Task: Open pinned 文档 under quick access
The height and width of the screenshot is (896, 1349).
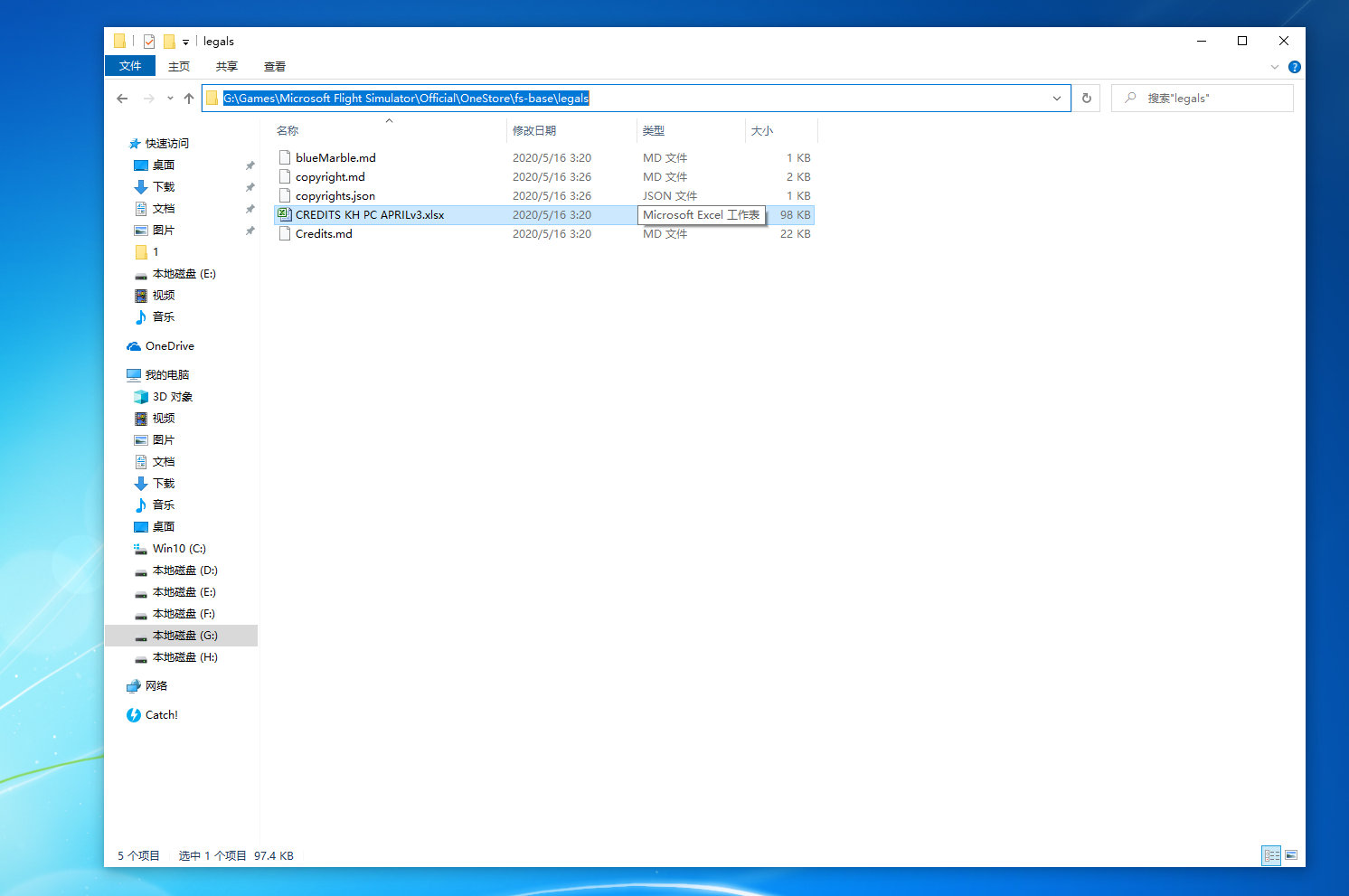Action: coord(164,209)
